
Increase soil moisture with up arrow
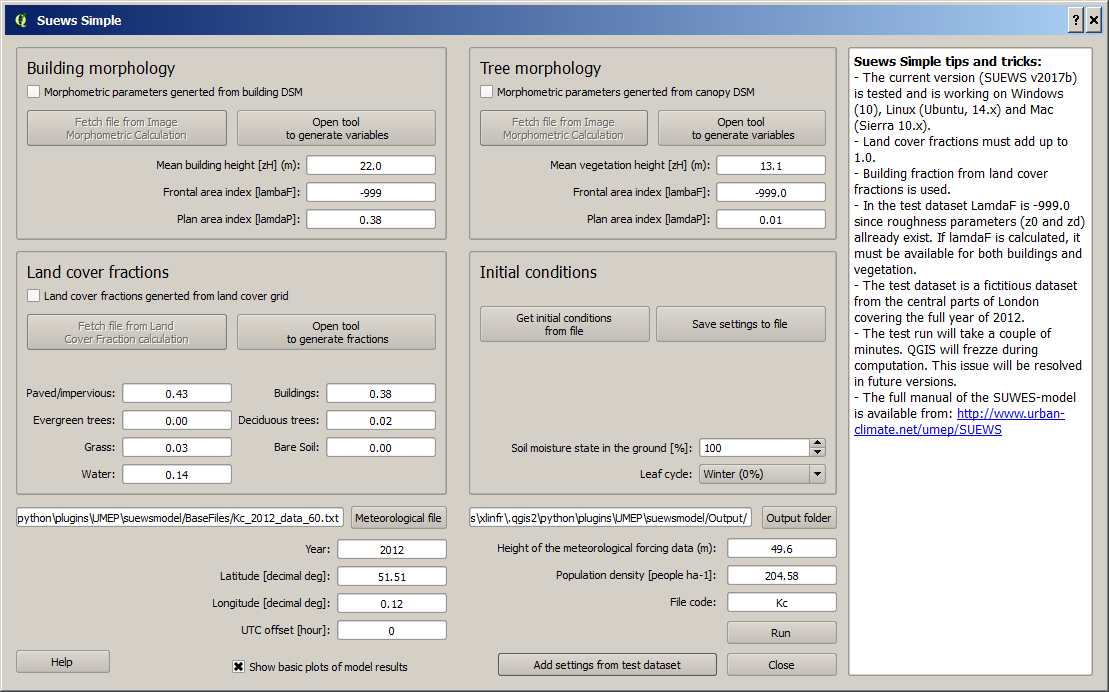click(818, 443)
